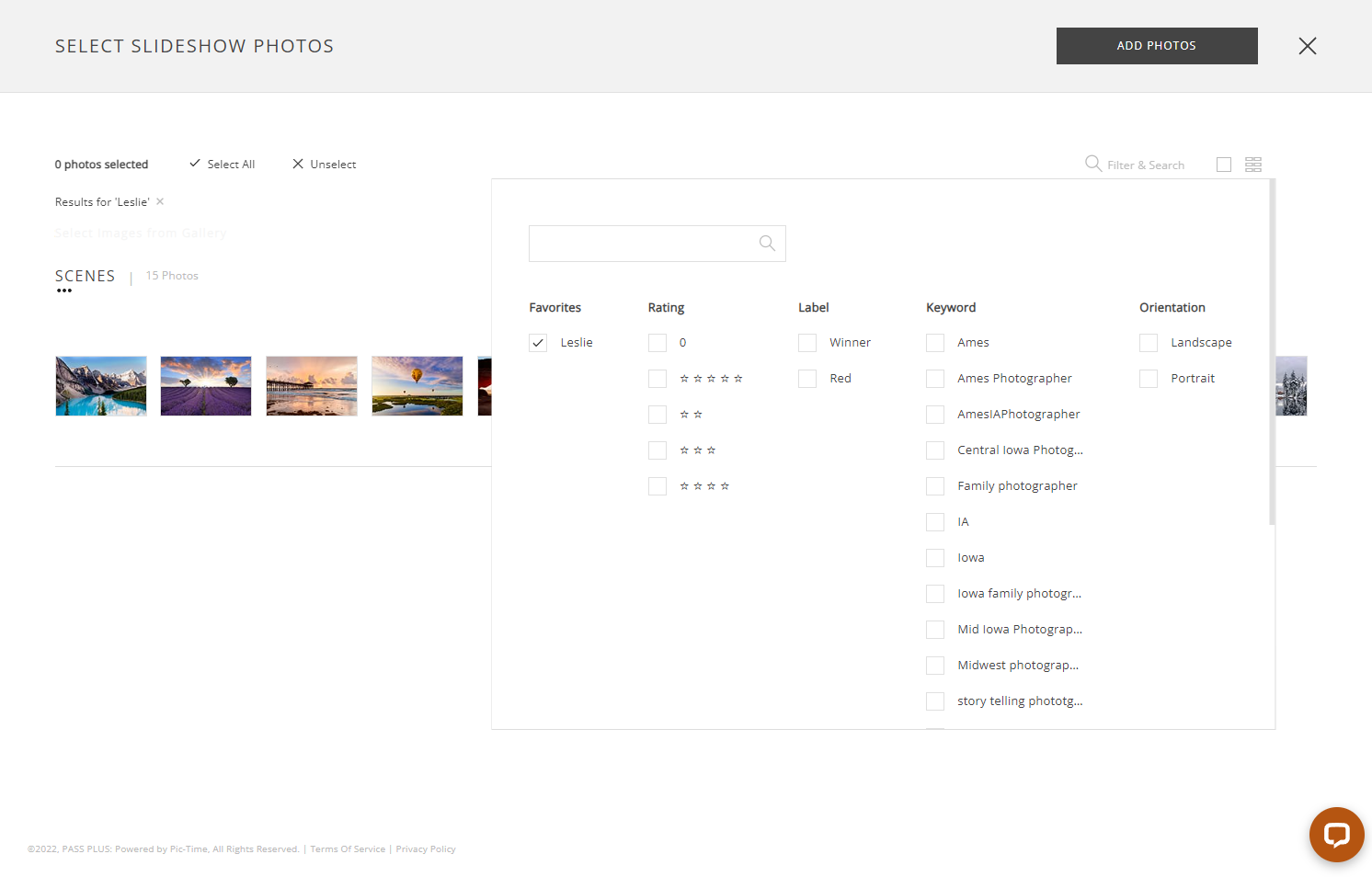Tick the Family photographer keyword checkbox

point(935,486)
